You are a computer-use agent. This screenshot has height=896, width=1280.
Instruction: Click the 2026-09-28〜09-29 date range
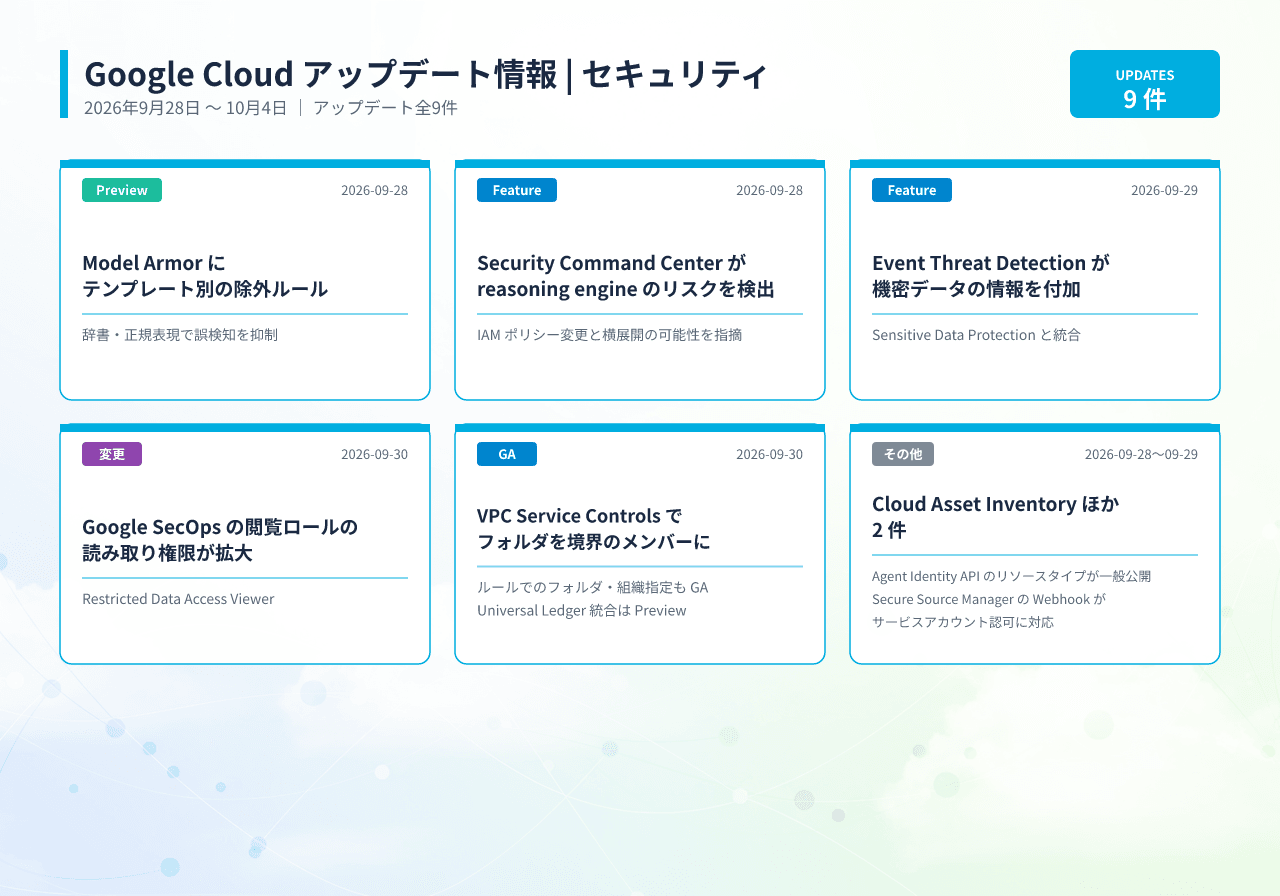pyautogui.click(x=1141, y=454)
